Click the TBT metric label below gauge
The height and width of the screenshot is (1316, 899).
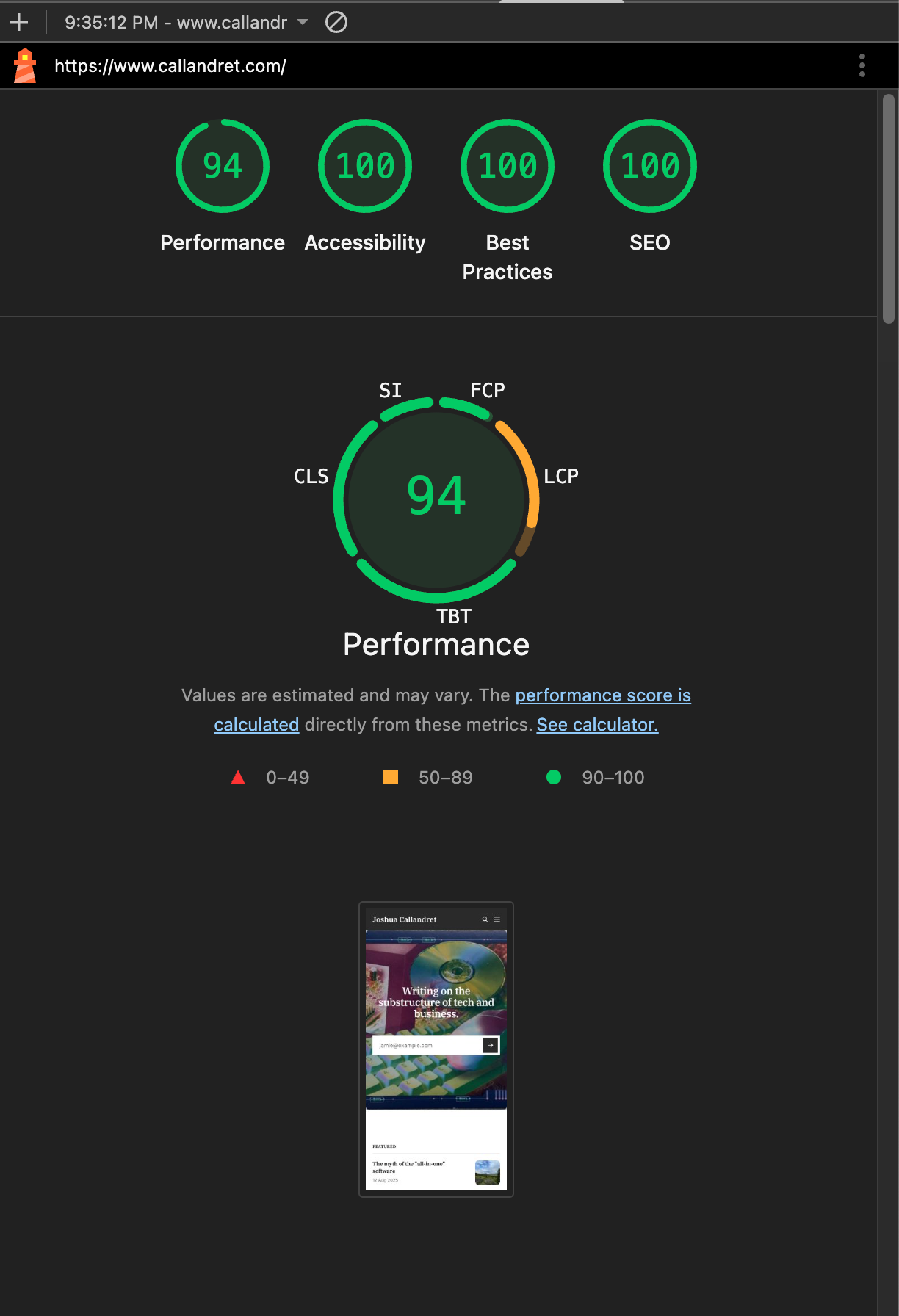point(454,617)
